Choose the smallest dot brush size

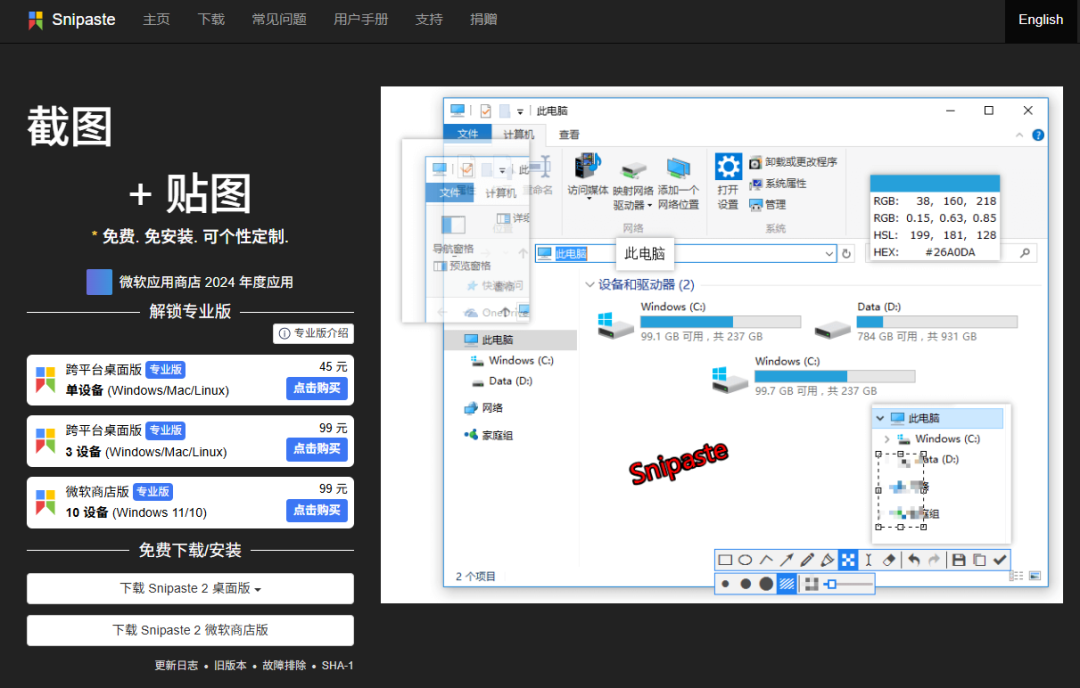point(725,584)
